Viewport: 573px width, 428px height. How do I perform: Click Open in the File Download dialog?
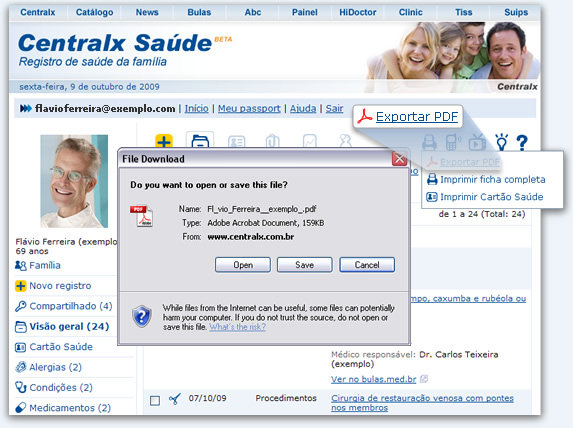pos(243,265)
